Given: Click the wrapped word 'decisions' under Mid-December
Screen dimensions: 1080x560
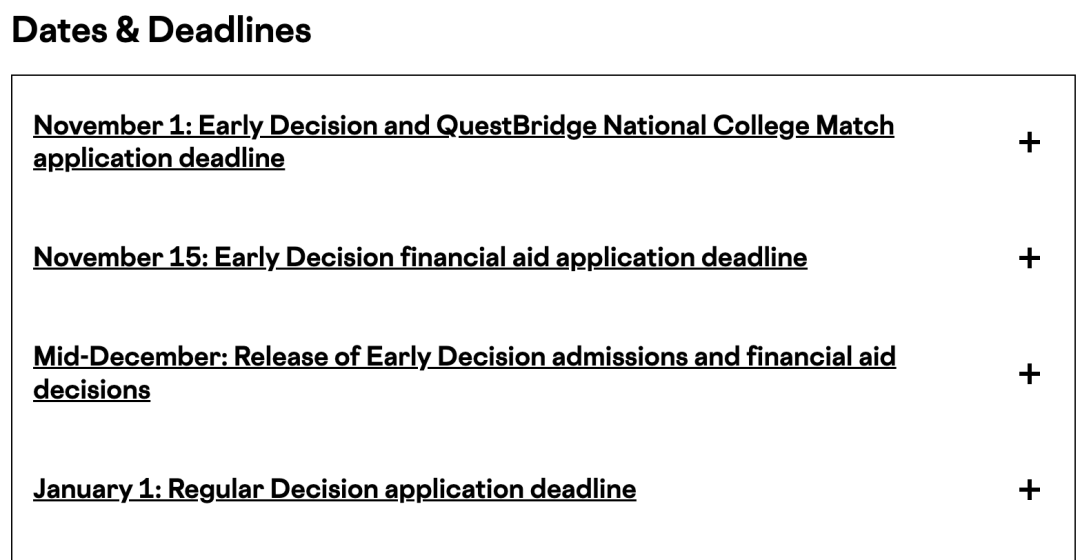Looking at the screenshot, I should tap(92, 390).
